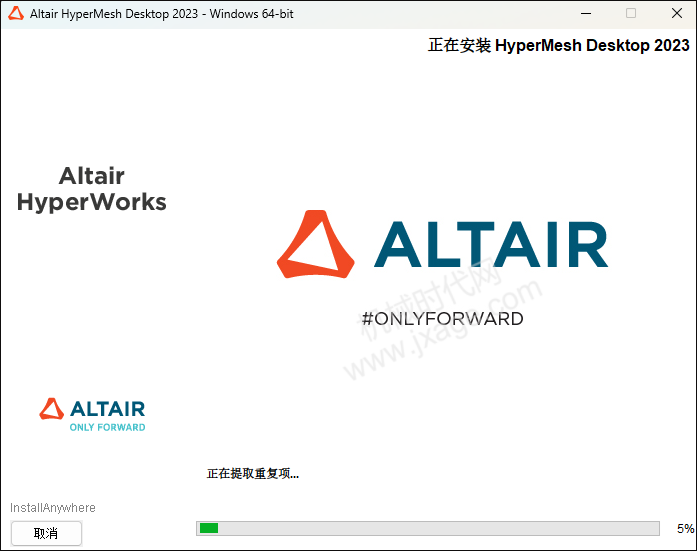Image resolution: width=697 pixels, height=551 pixels.
Task: Click the 正在提取重复项... status text
Action: (x=252, y=473)
